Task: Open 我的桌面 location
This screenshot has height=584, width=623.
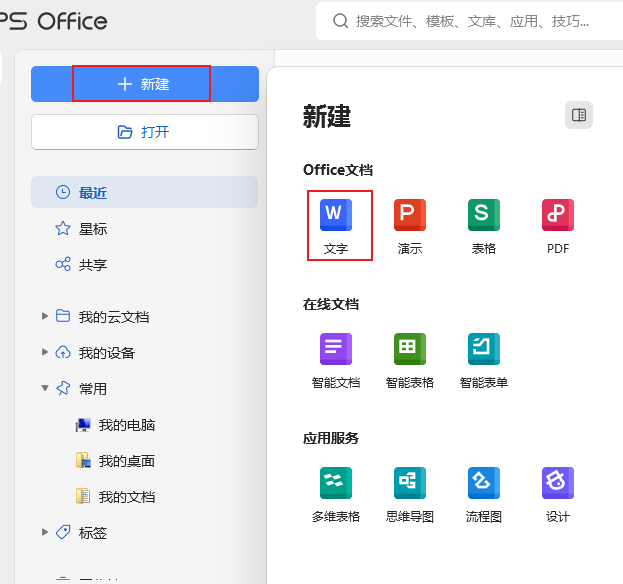Action: 127,461
